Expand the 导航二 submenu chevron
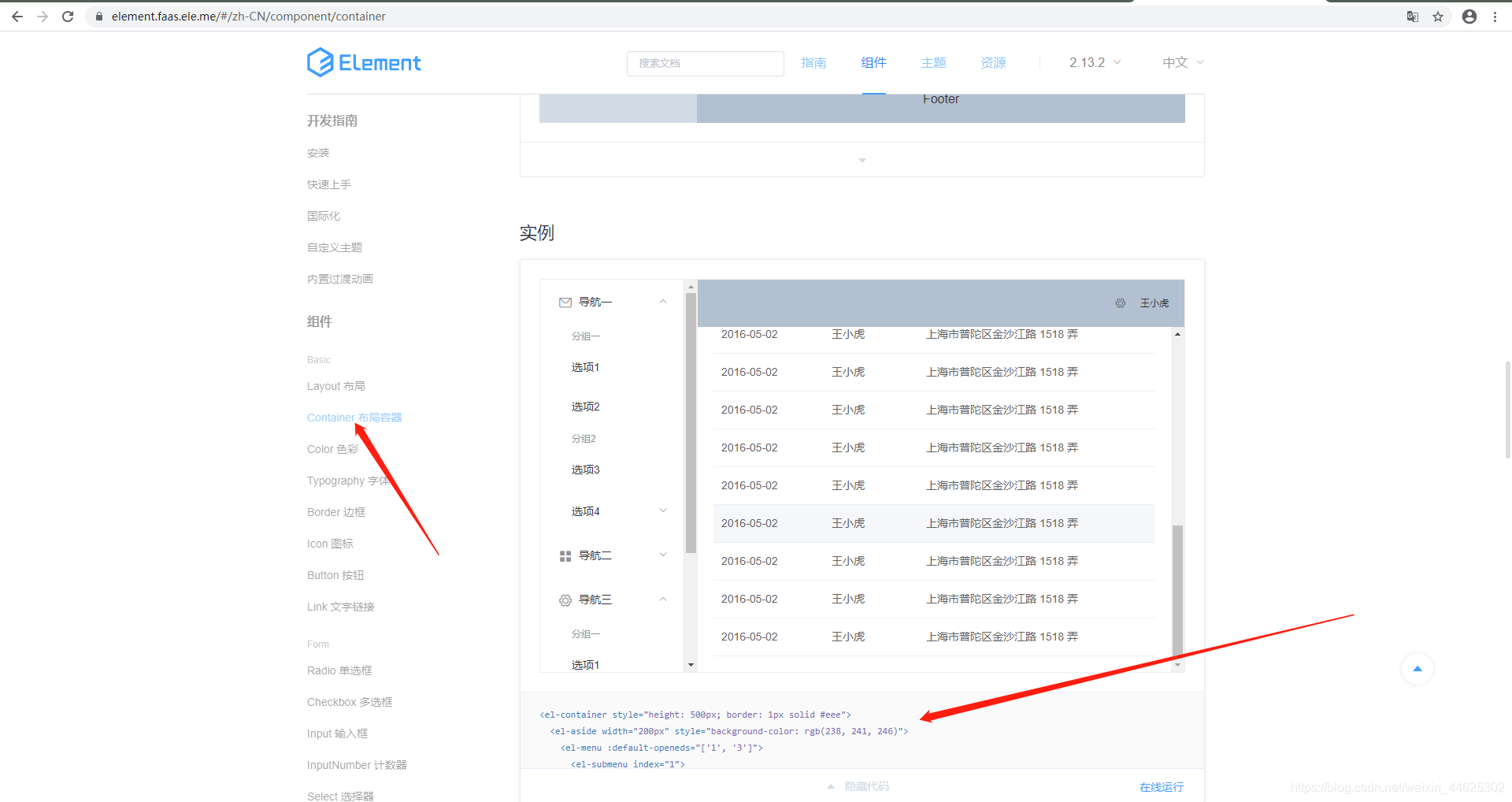This screenshot has width=1512, height=802. [663, 555]
